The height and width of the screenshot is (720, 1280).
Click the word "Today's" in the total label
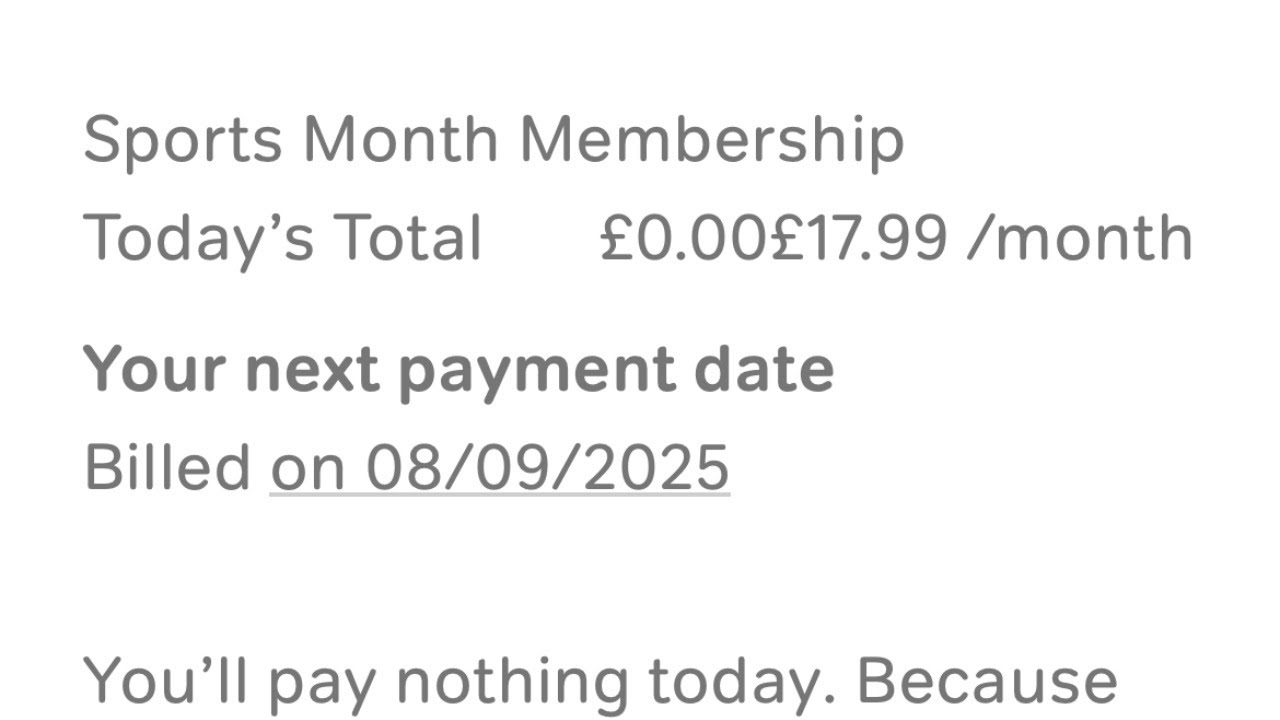[x=194, y=240]
